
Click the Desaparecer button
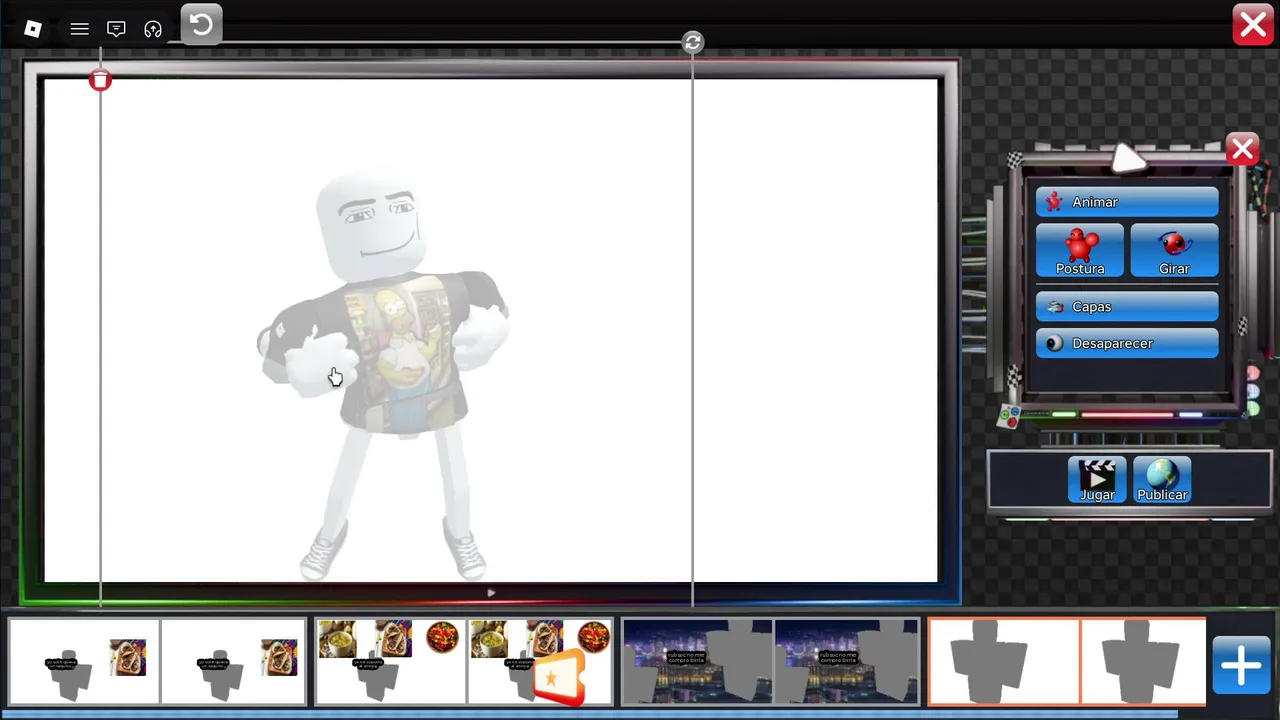tap(1127, 344)
